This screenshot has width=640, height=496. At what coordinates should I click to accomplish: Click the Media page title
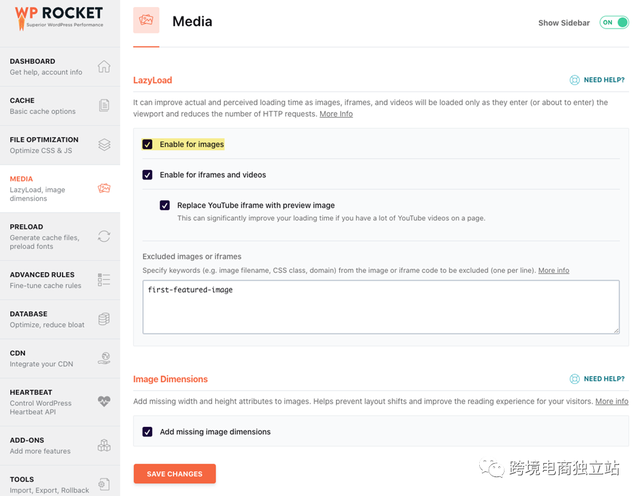click(192, 21)
